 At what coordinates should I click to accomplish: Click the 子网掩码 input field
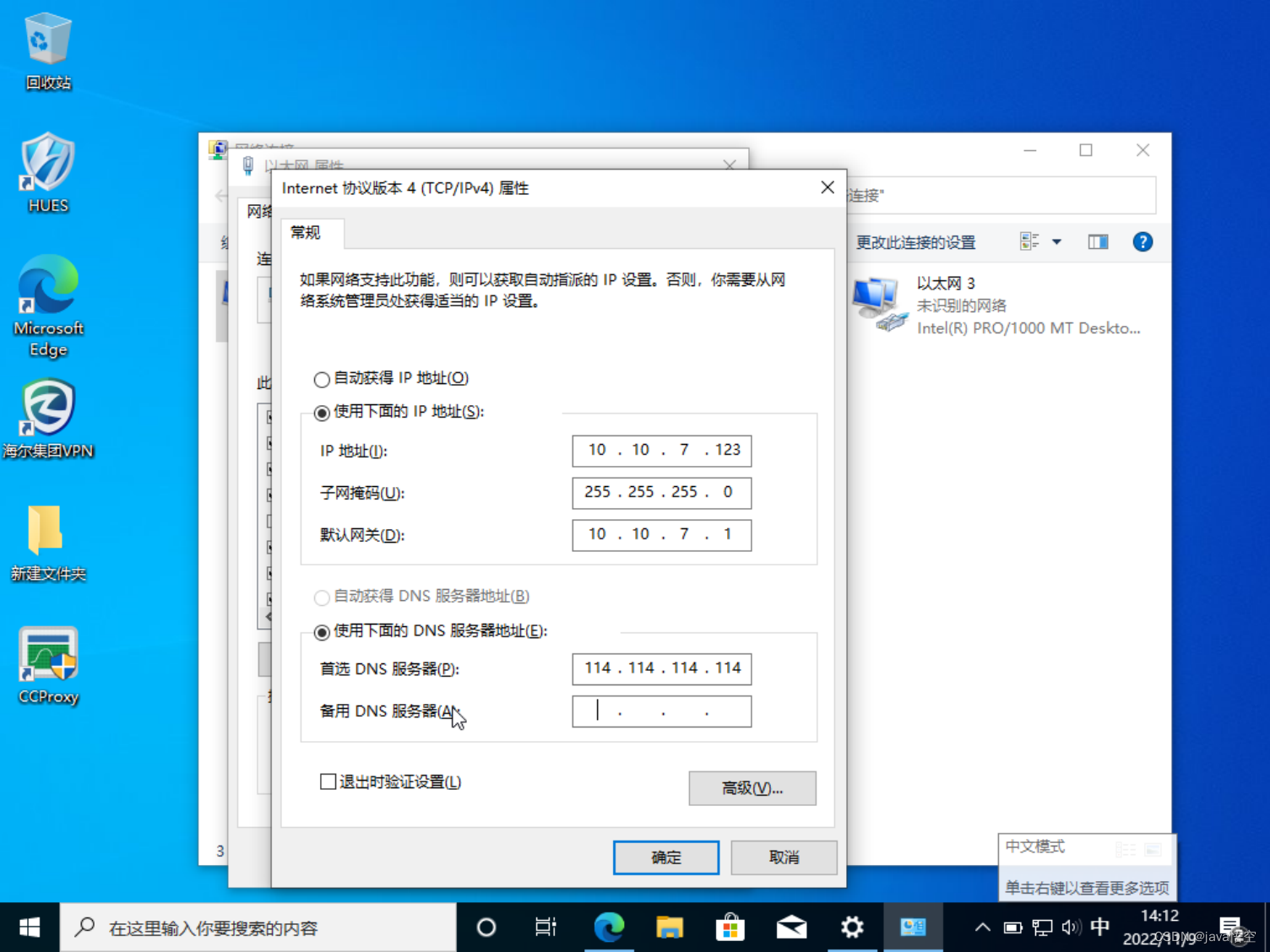point(662,493)
